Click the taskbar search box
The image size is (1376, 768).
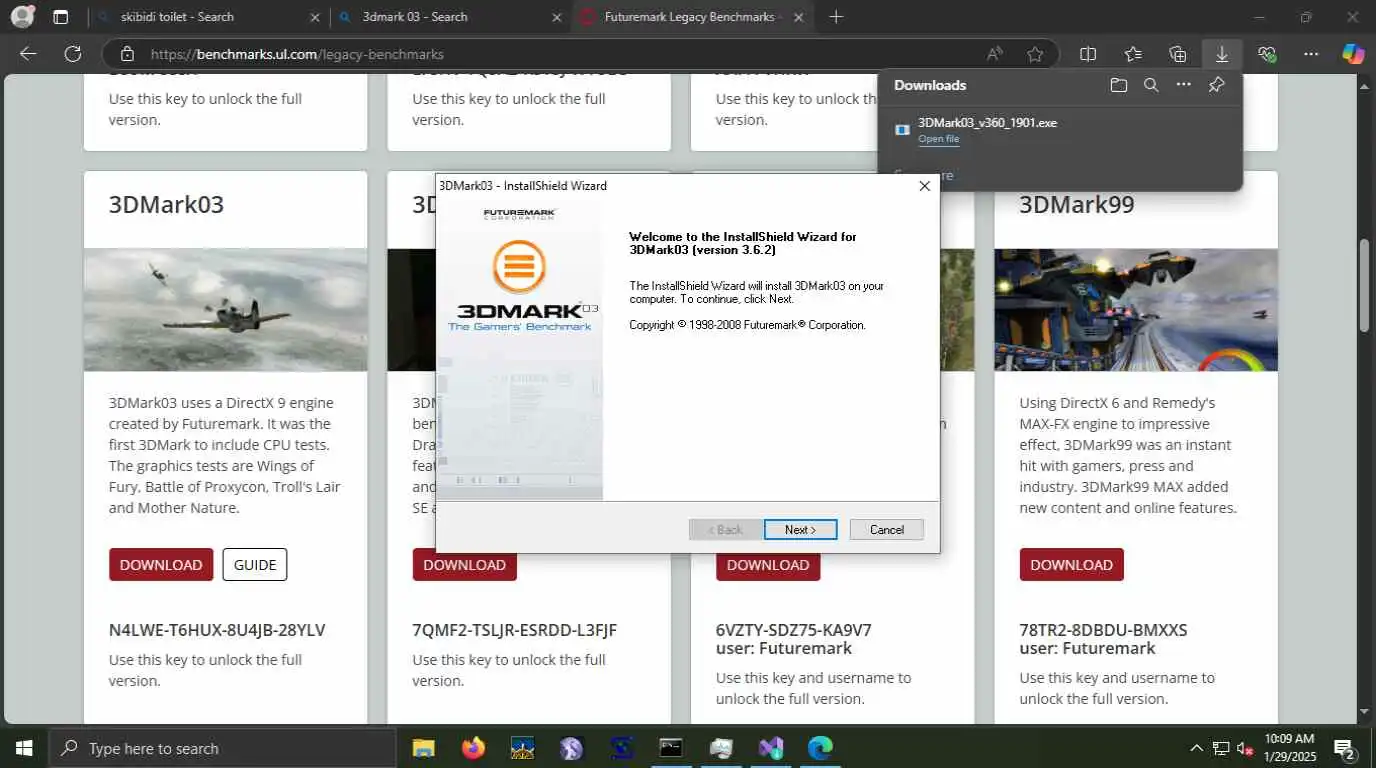pos(222,748)
